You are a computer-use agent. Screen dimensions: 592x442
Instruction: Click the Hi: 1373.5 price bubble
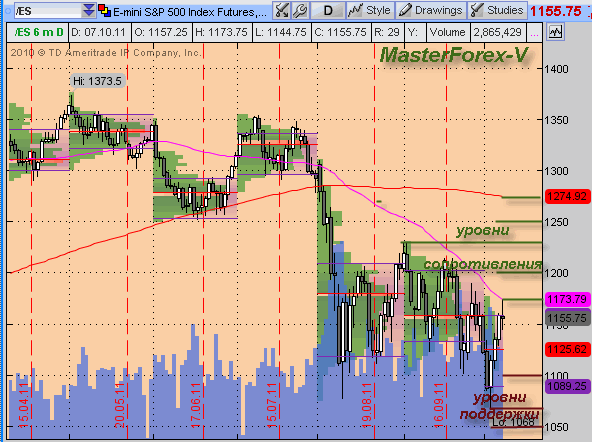[x=97, y=81]
